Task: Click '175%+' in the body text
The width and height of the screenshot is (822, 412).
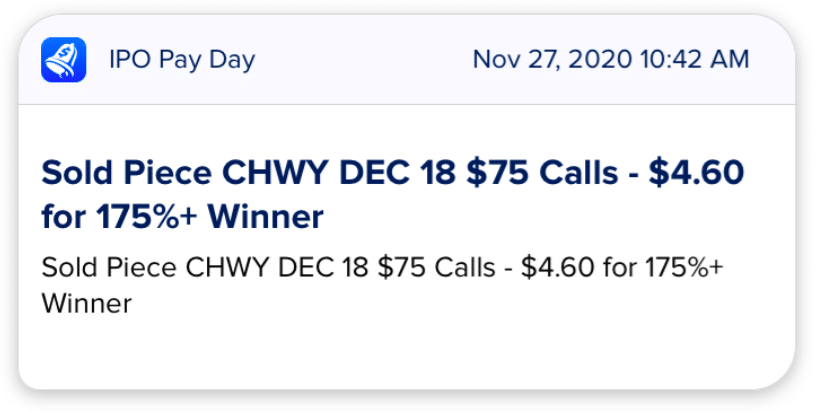Action: pos(684,267)
